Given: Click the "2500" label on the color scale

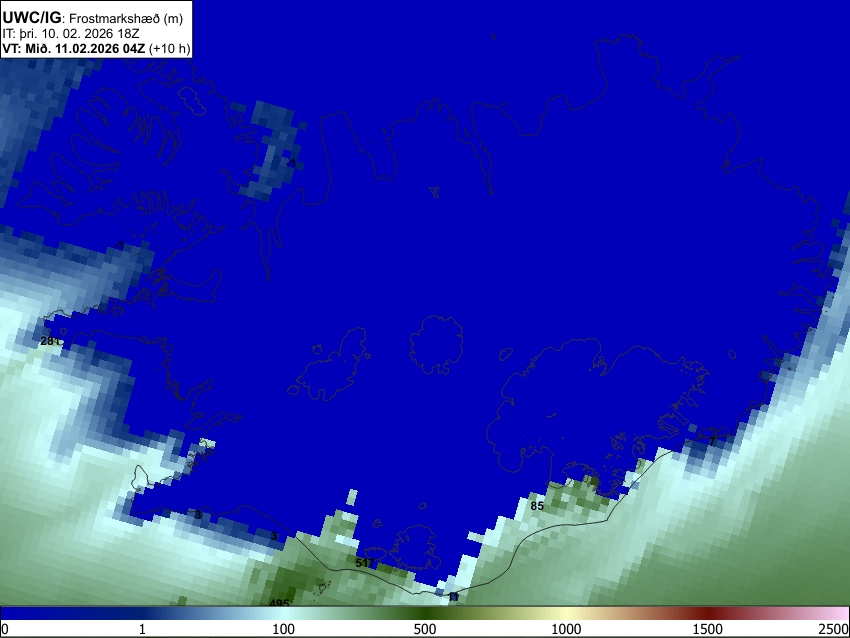Looking at the screenshot, I should tap(834, 629).
